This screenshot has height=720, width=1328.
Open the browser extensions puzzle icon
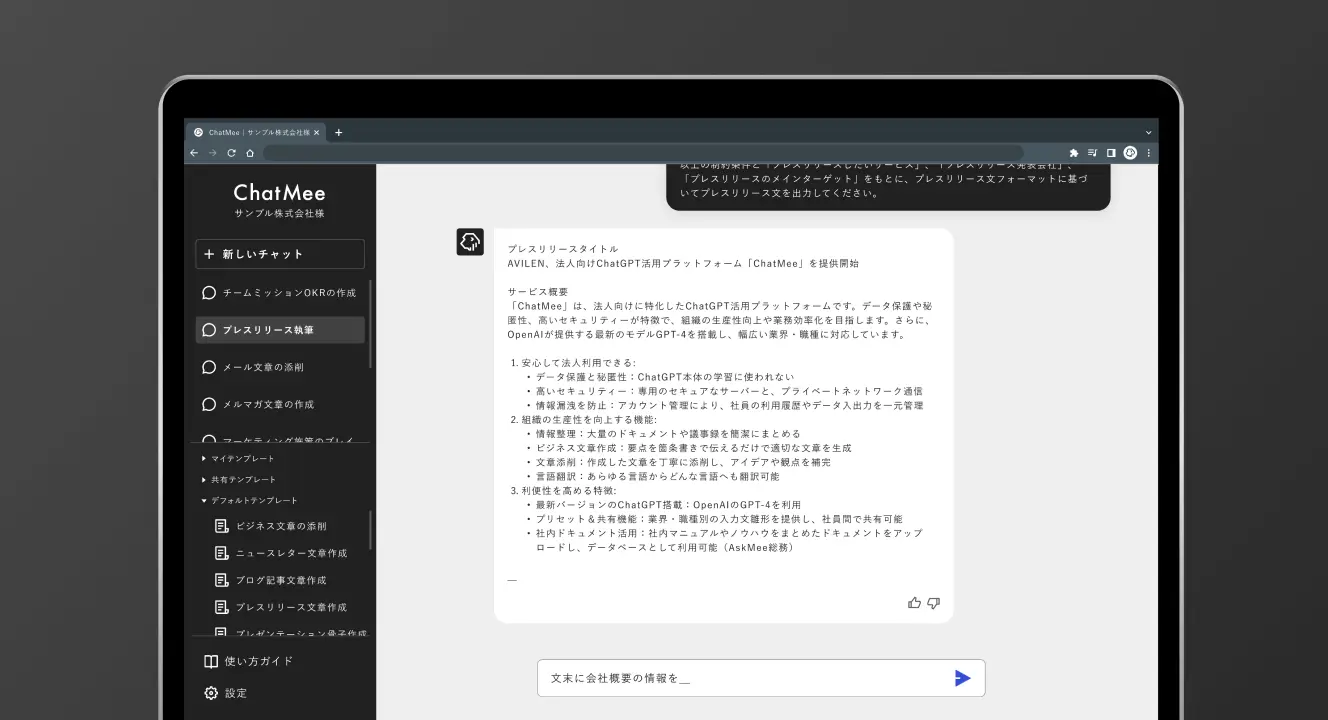pyautogui.click(x=1074, y=153)
